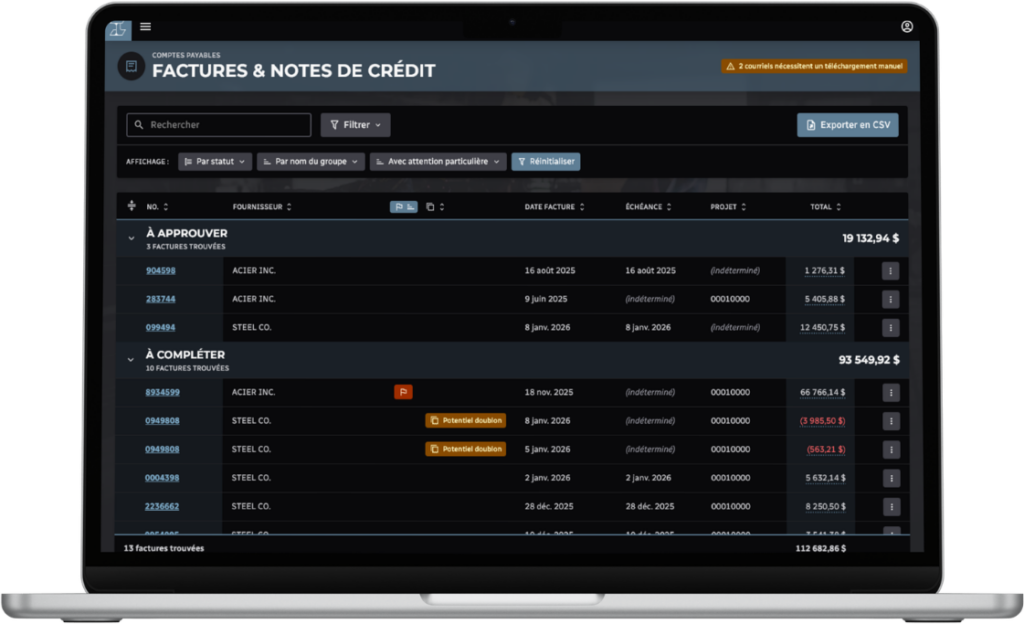Open the hamburger navigation menu
The height and width of the screenshot is (624, 1024).
[x=146, y=27]
